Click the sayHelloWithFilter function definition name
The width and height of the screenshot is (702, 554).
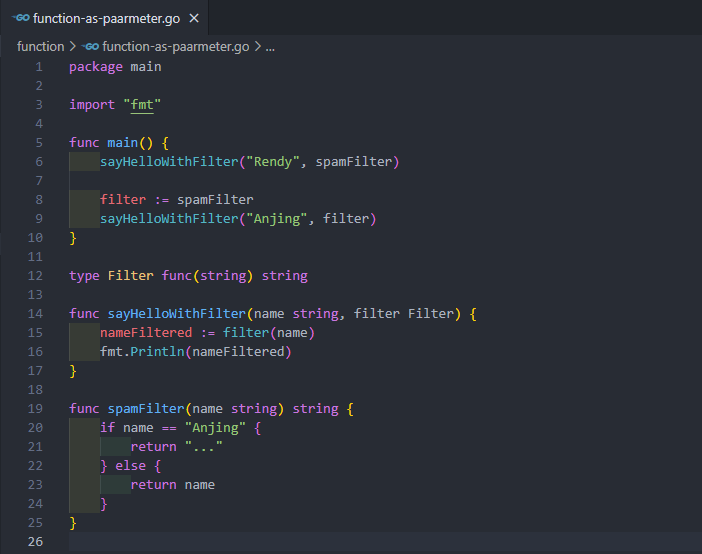(x=176, y=314)
